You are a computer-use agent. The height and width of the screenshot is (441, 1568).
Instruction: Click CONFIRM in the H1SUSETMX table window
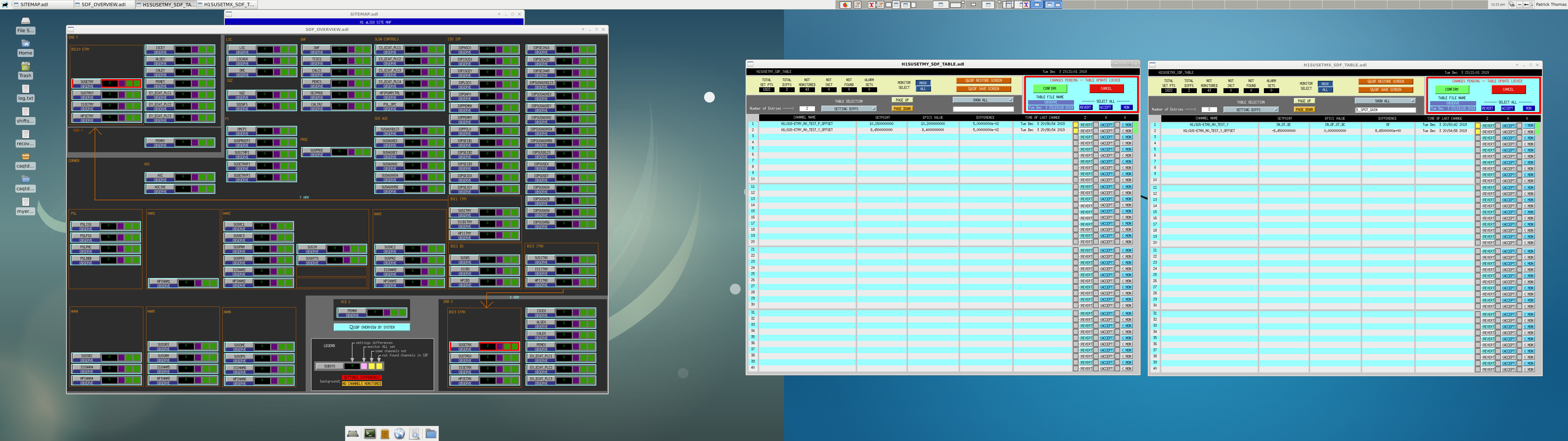(1452, 89)
